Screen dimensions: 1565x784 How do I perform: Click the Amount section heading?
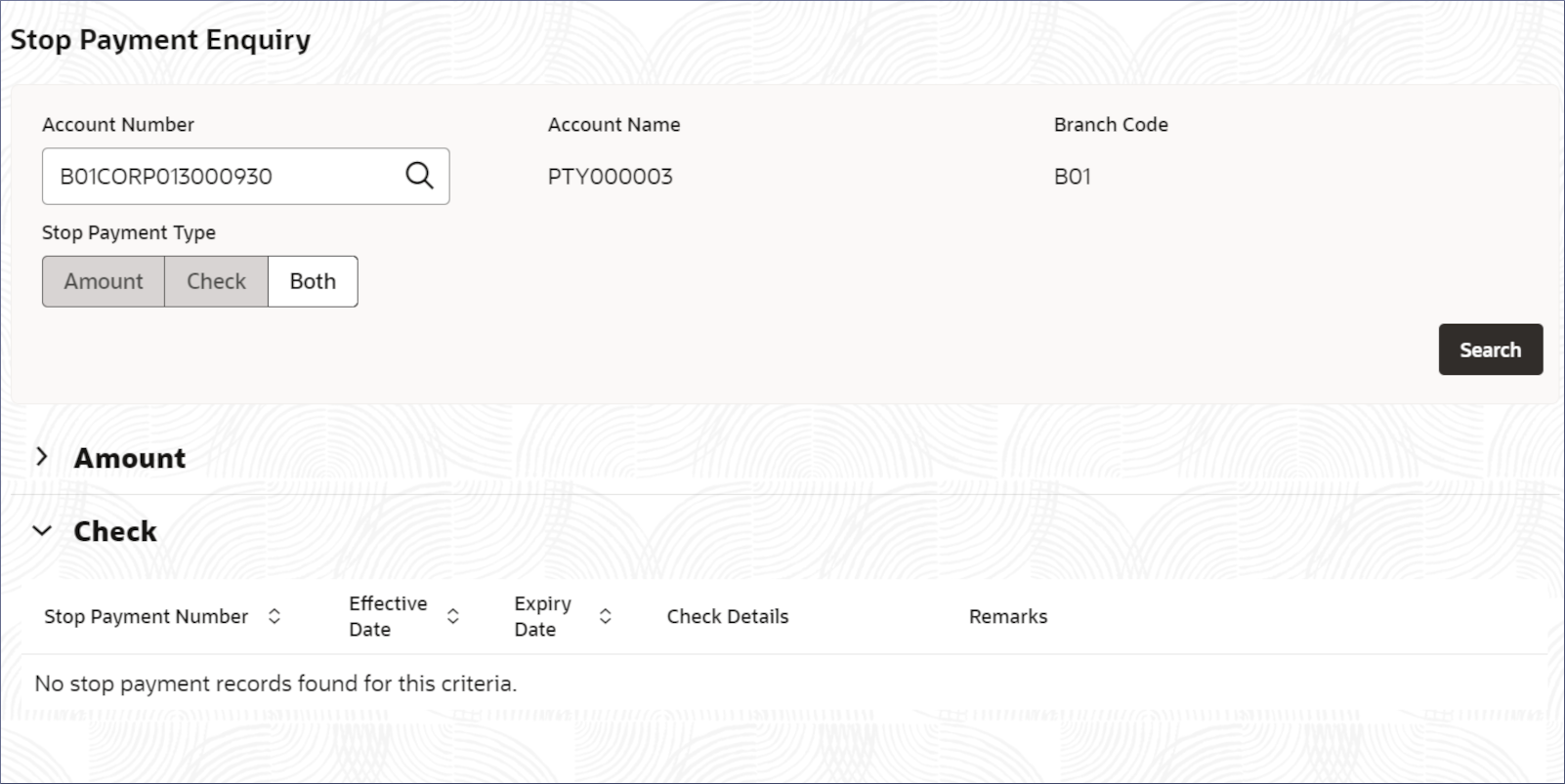point(130,458)
